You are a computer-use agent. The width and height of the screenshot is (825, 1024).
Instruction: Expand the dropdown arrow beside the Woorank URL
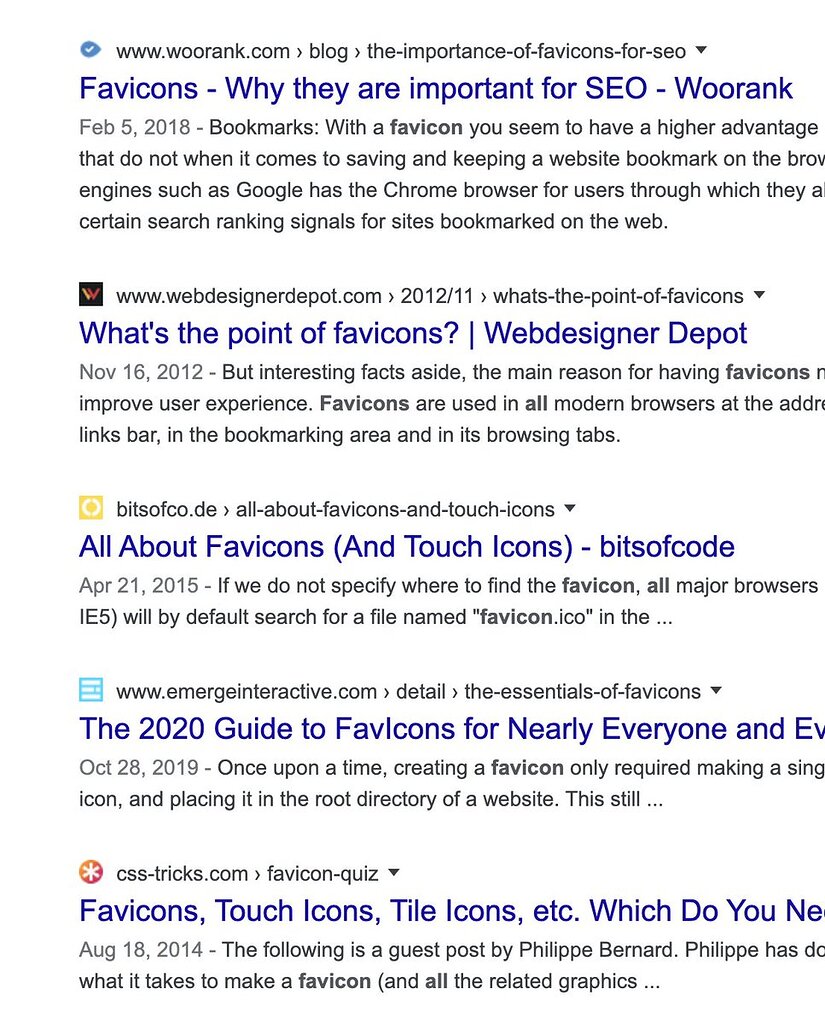coord(701,50)
